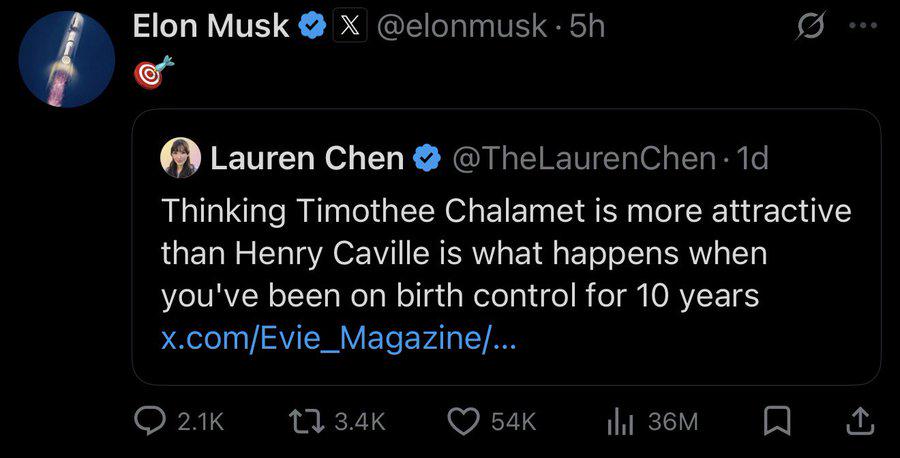Click the 5h post timestamp
This screenshot has height=458, width=900.
[587, 26]
